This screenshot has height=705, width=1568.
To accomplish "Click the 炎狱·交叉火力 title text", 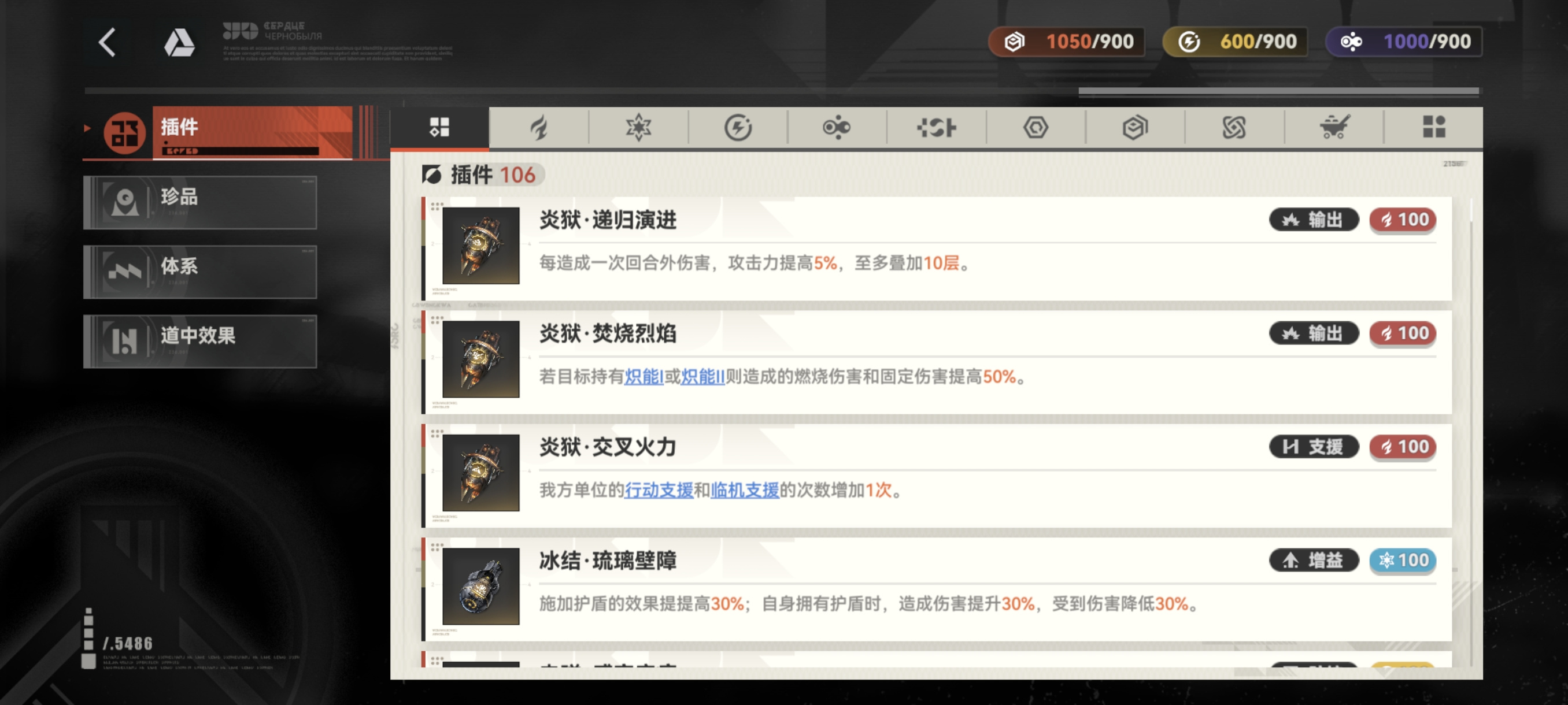I will pyautogui.click(x=608, y=447).
